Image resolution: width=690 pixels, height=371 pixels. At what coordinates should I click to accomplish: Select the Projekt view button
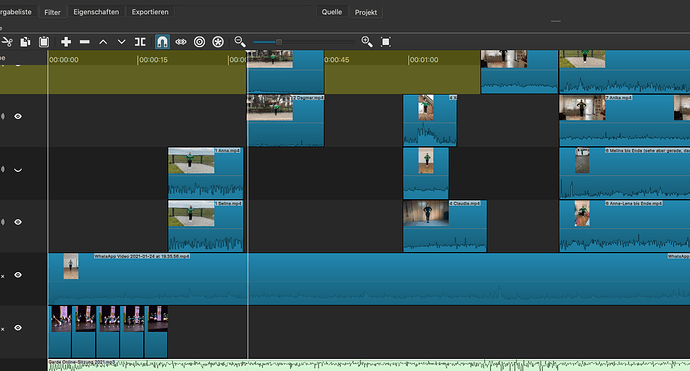[366, 12]
